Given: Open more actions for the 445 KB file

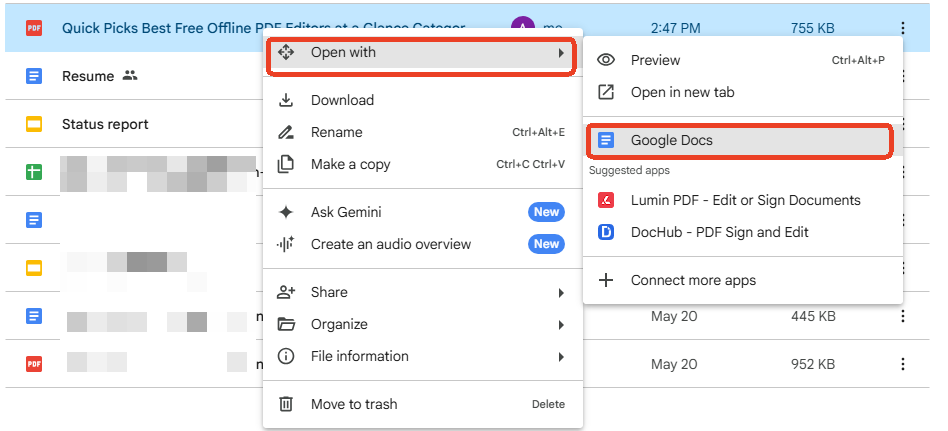Looking at the screenshot, I should tap(903, 316).
